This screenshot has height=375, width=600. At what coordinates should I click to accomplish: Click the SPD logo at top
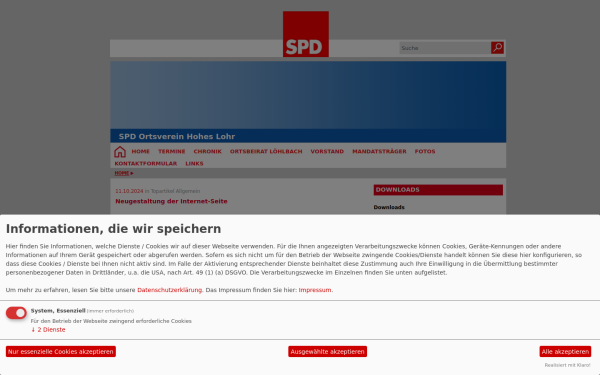[306, 34]
